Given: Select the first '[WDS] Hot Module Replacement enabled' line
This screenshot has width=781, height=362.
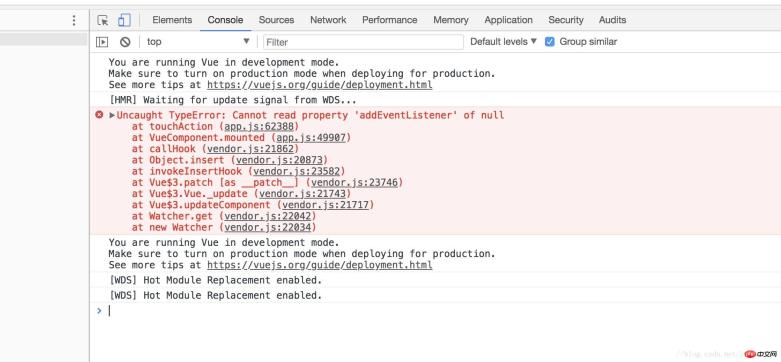Looking at the screenshot, I should point(215,280).
